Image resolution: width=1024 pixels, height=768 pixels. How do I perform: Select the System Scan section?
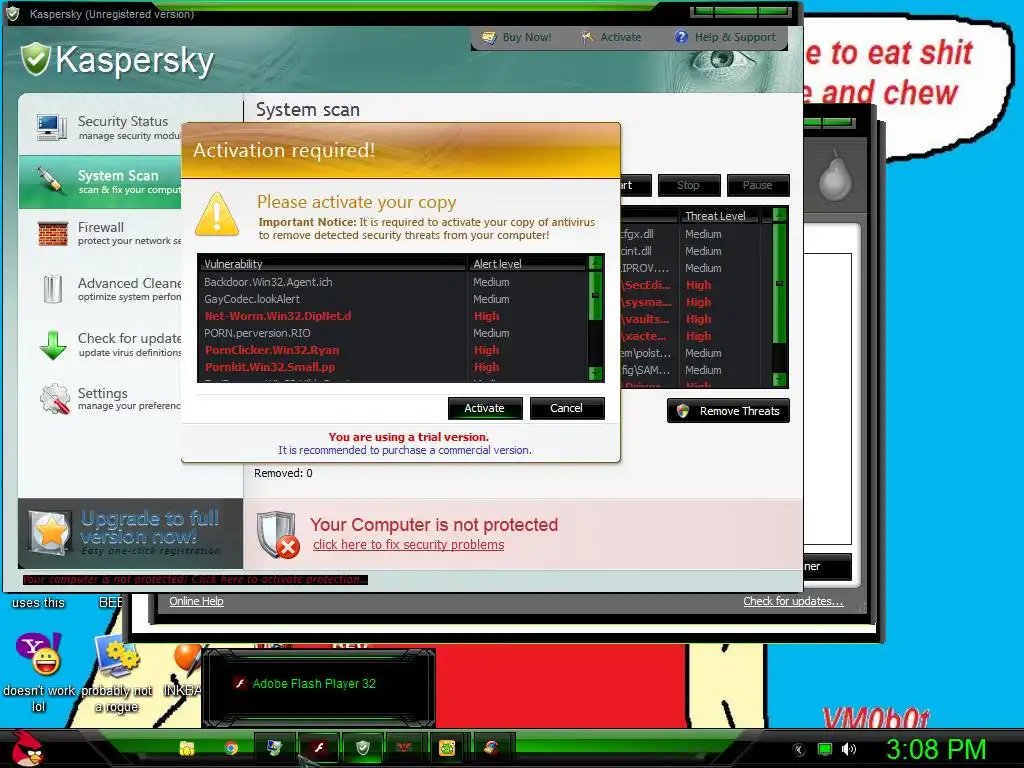100,182
